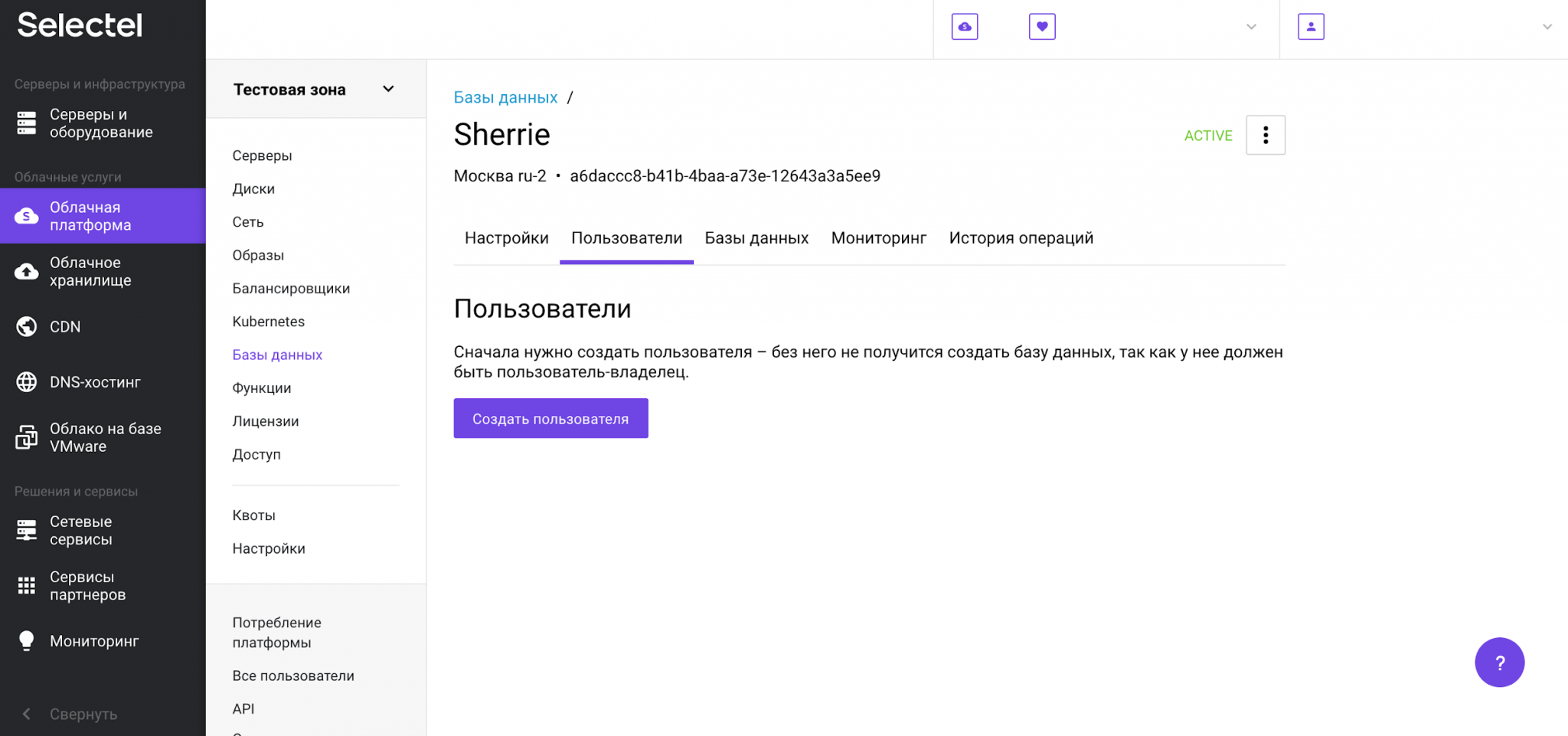
Task: Follow the Базы данных breadcrumb link
Action: (505, 98)
